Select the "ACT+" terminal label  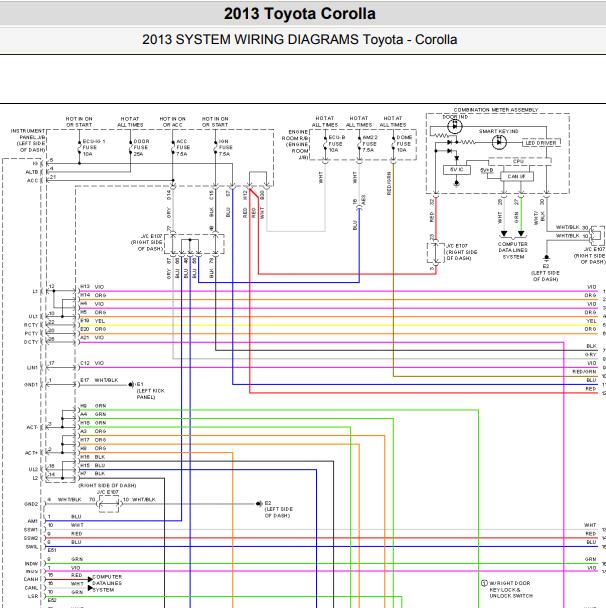pos(31,453)
